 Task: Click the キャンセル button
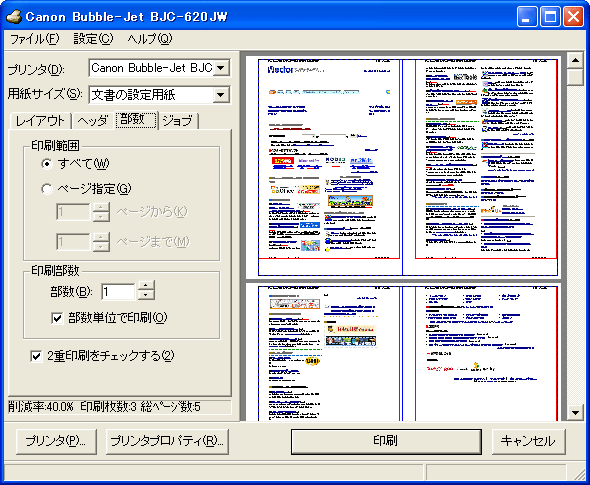[x=528, y=441]
